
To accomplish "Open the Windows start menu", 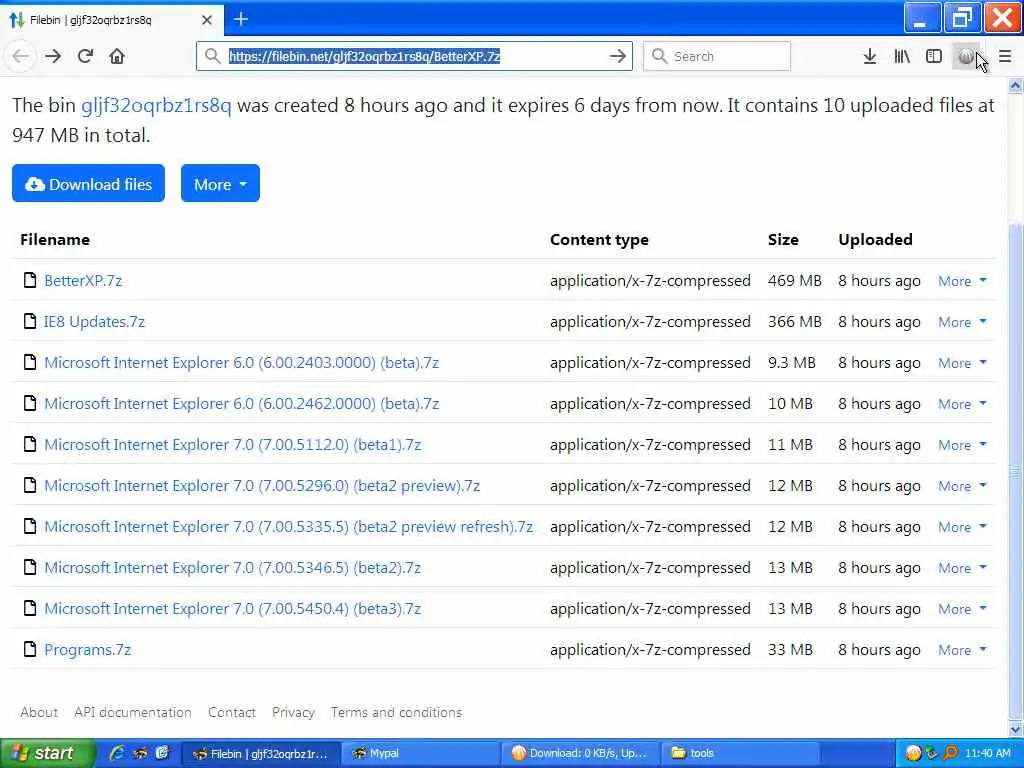I will pos(46,753).
